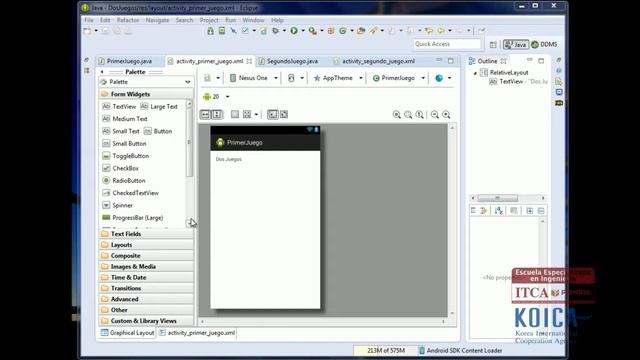Click the Open Perspective icon
Image resolution: width=640 pixels, height=360 pixels.
point(493,44)
